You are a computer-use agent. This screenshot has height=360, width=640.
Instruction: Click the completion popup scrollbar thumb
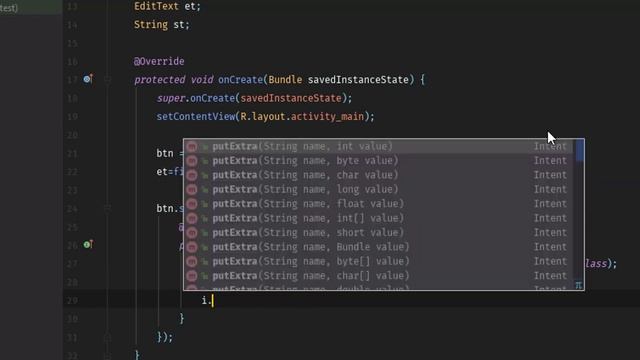[x=580, y=150]
